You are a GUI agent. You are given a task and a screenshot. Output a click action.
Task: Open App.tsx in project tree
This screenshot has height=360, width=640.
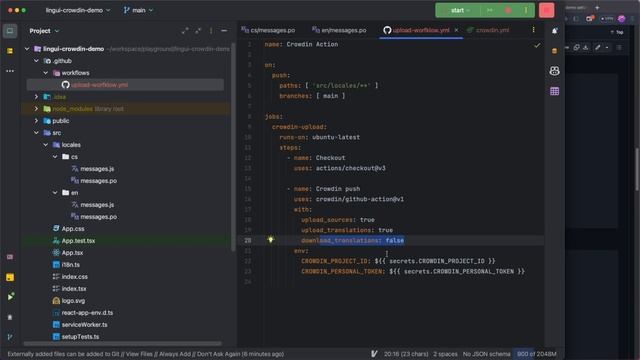72,253
